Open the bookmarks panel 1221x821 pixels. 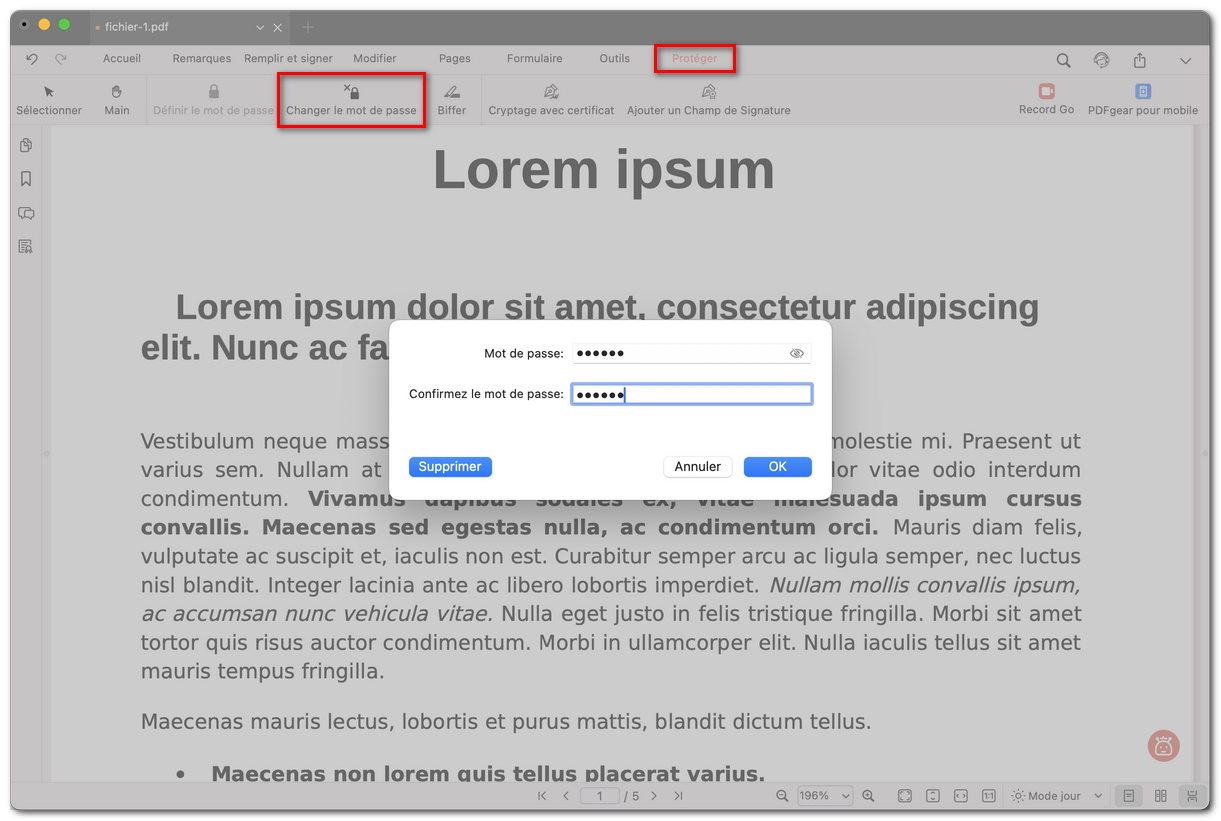[26, 179]
